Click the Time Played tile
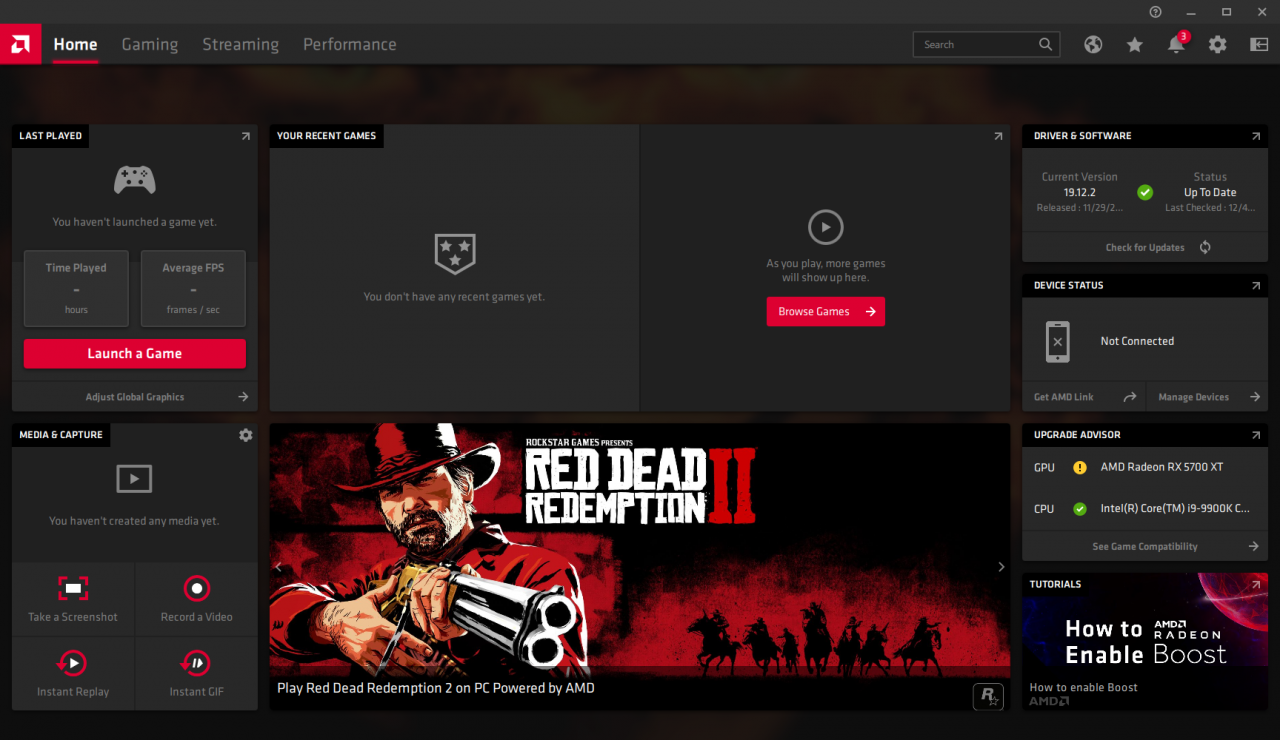This screenshot has width=1280, height=740. click(x=76, y=288)
